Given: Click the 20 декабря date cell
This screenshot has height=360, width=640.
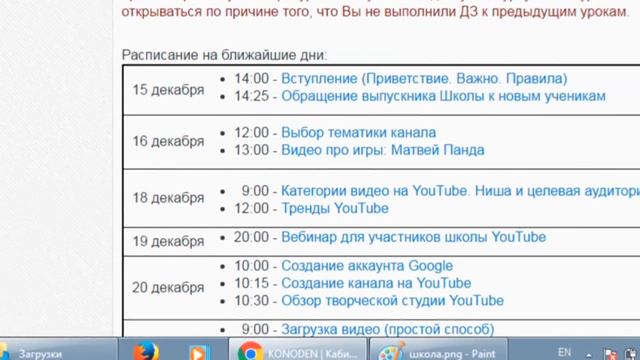Looking at the screenshot, I should click(168, 288).
